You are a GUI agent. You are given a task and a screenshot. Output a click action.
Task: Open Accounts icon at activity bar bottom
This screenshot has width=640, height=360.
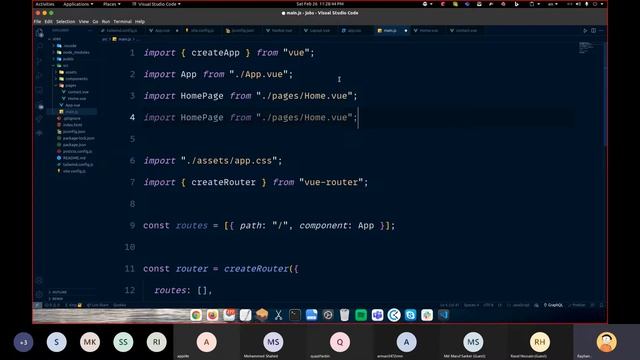[40, 281]
